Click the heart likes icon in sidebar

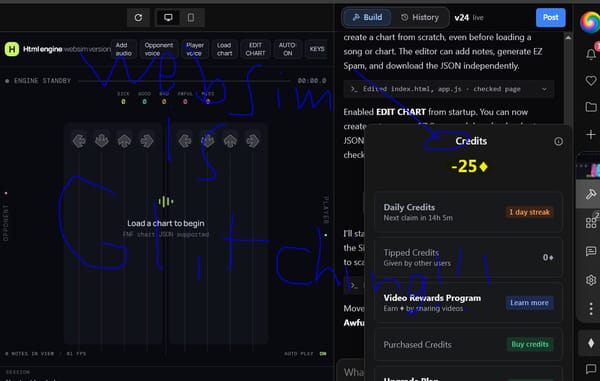coord(591,80)
